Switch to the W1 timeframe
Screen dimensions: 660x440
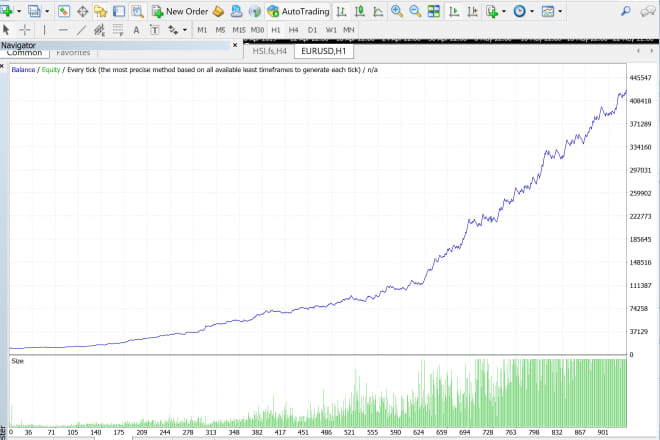(331, 30)
